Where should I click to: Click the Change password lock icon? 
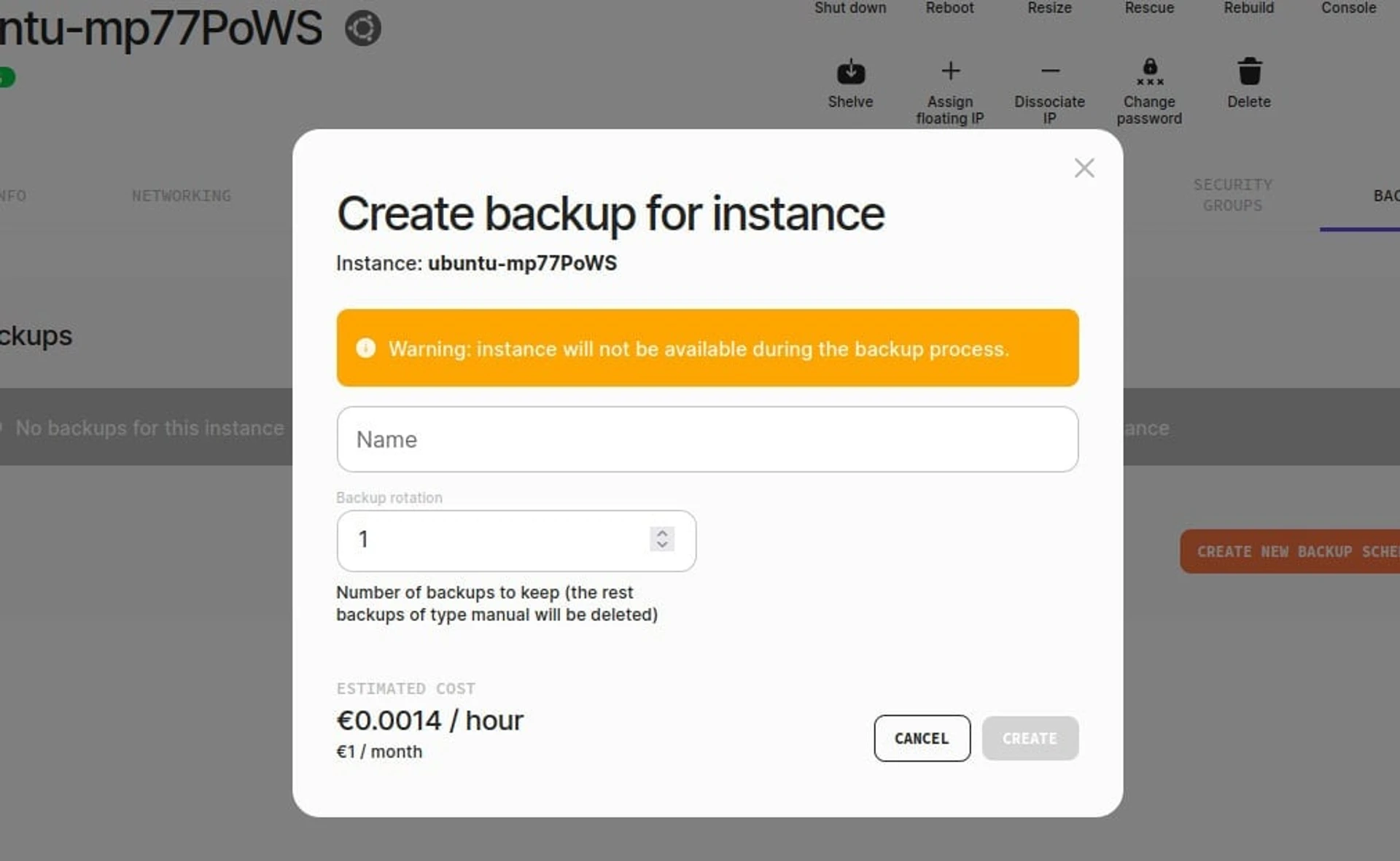coord(1150,71)
